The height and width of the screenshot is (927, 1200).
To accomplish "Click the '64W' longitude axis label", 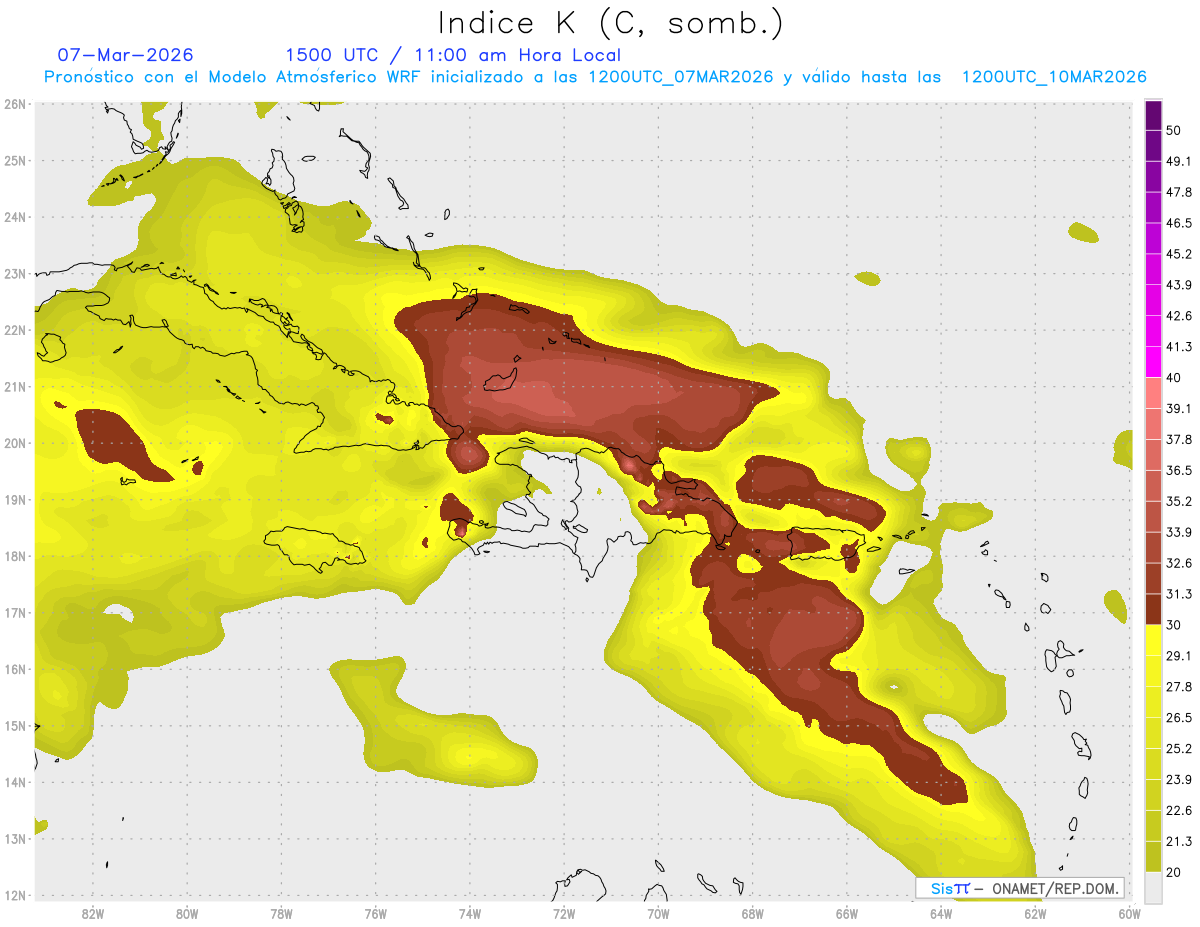I will 941,914.
